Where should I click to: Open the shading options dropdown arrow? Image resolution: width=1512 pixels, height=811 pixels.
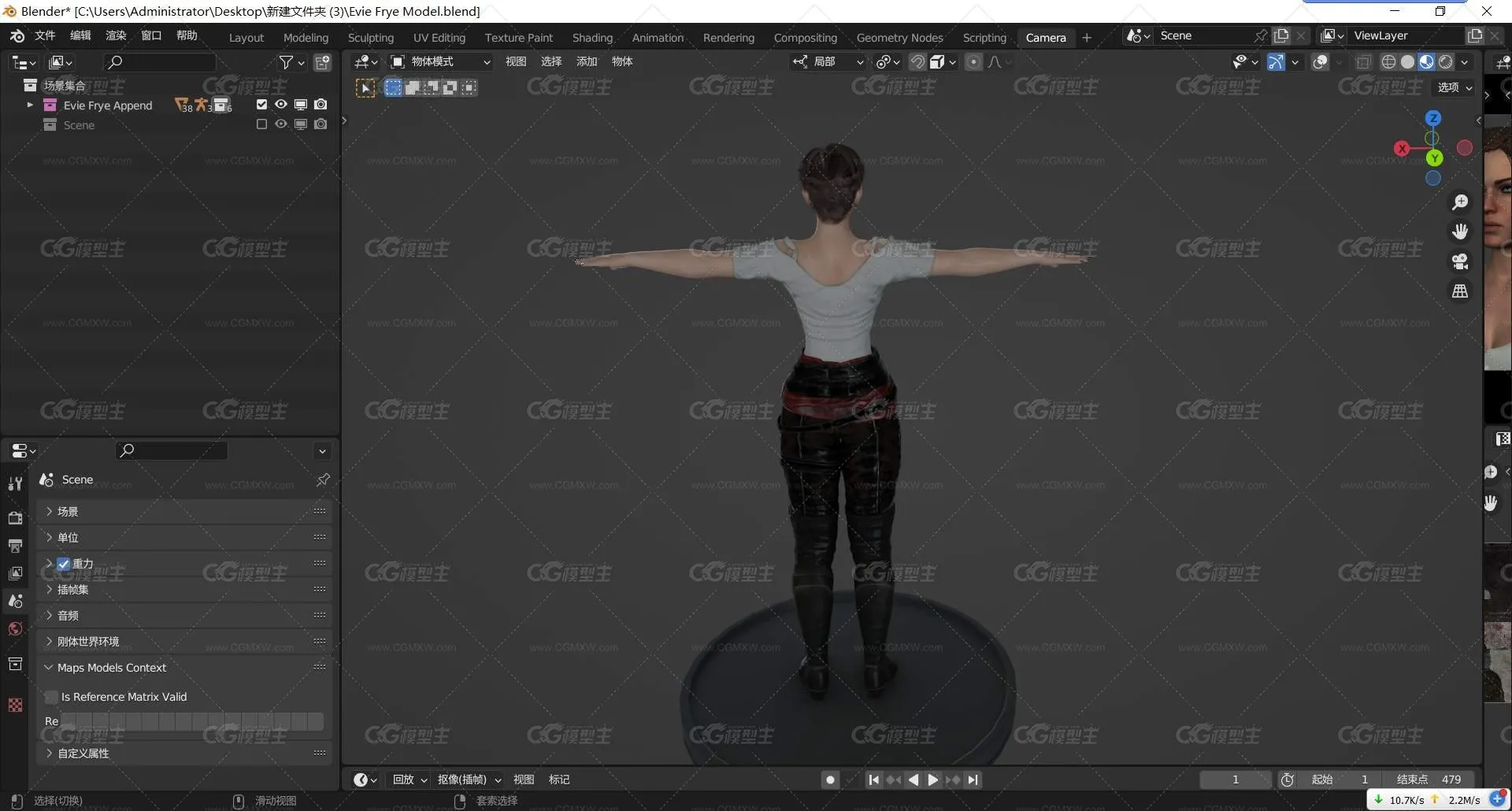pos(1465,62)
